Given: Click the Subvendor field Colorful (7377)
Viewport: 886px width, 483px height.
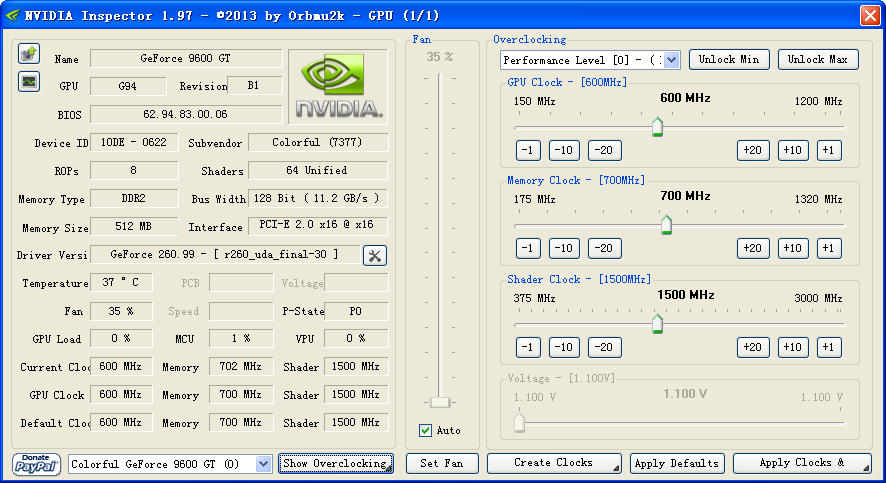Looking at the screenshot, I should pyautogui.click(x=318, y=142).
